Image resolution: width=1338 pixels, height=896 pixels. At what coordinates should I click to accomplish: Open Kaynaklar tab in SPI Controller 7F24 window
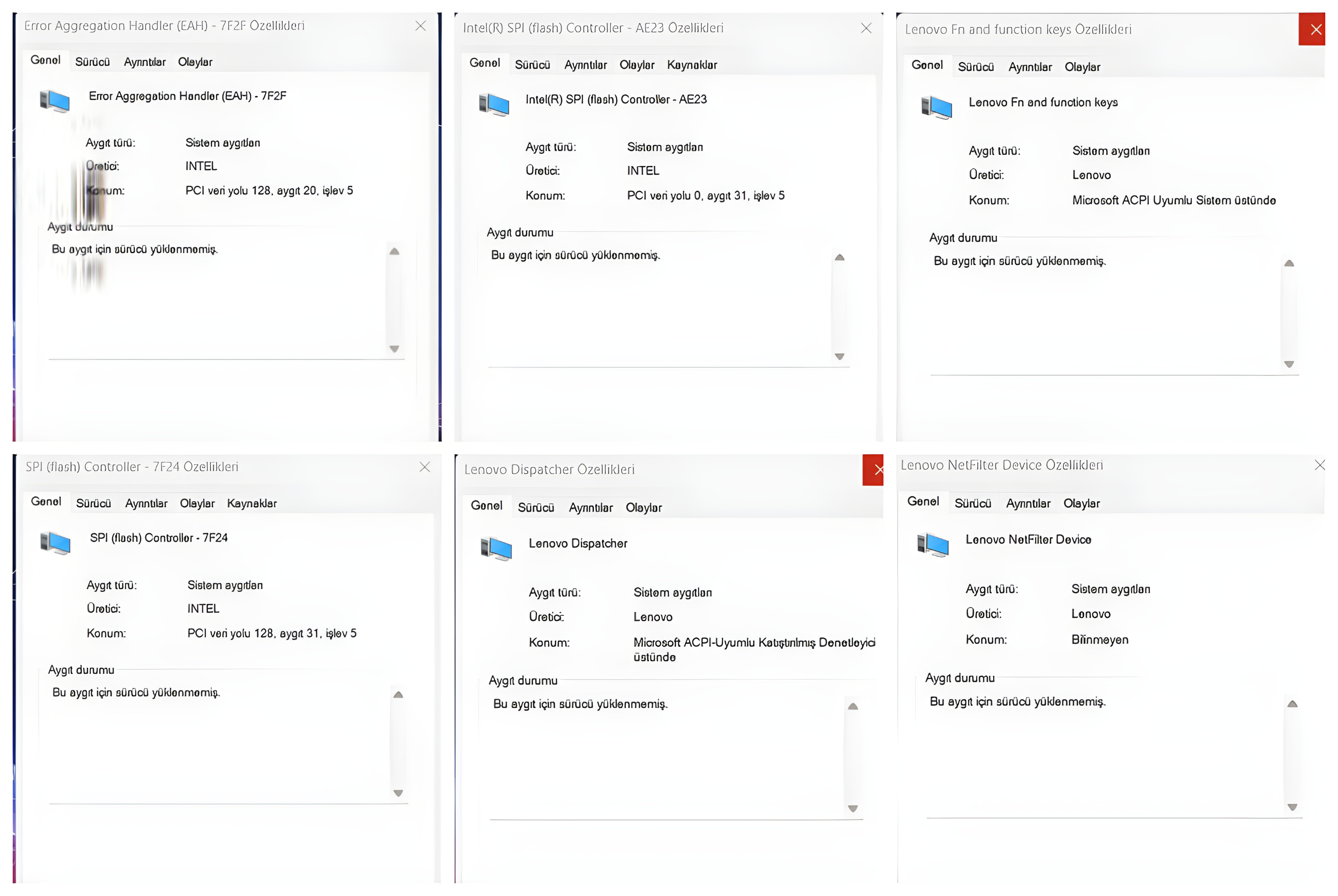(x=252, y=504)
